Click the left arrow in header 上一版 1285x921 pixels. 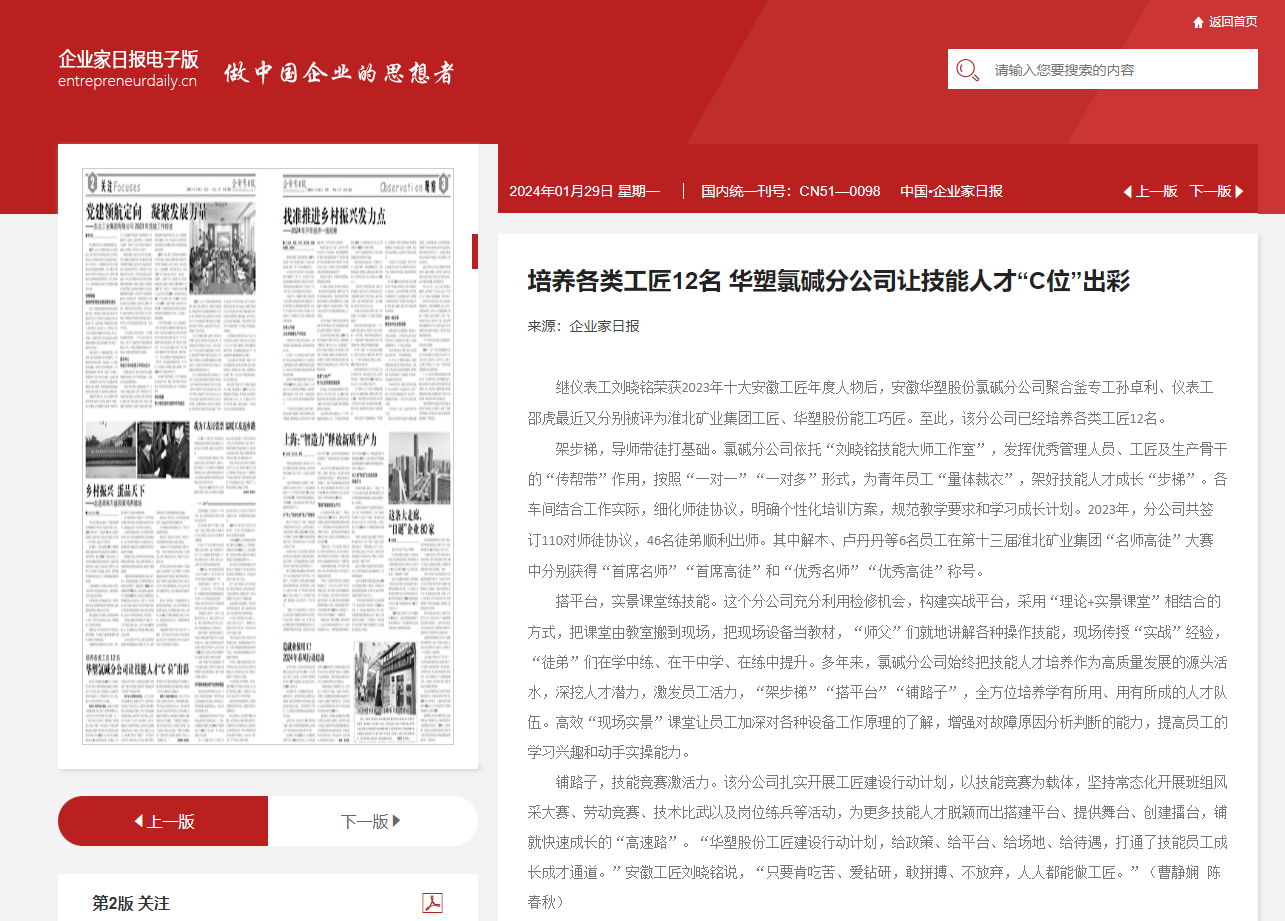point(1127,191)
